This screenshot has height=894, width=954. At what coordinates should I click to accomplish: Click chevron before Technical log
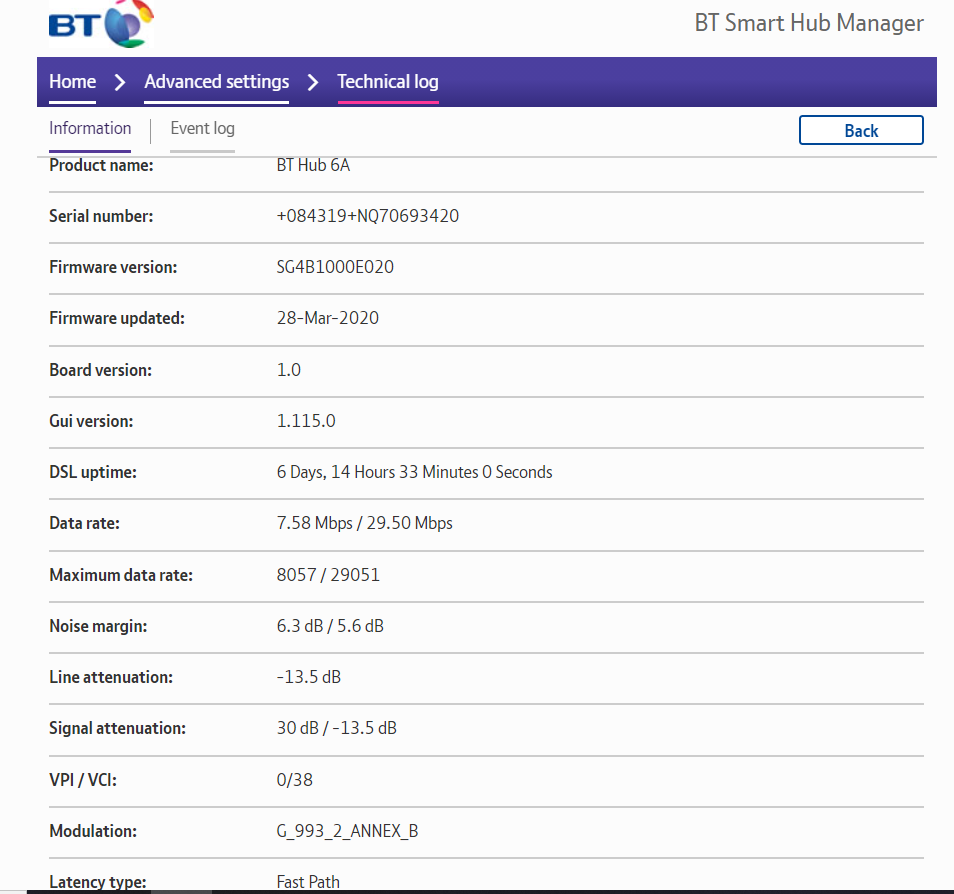313,82
